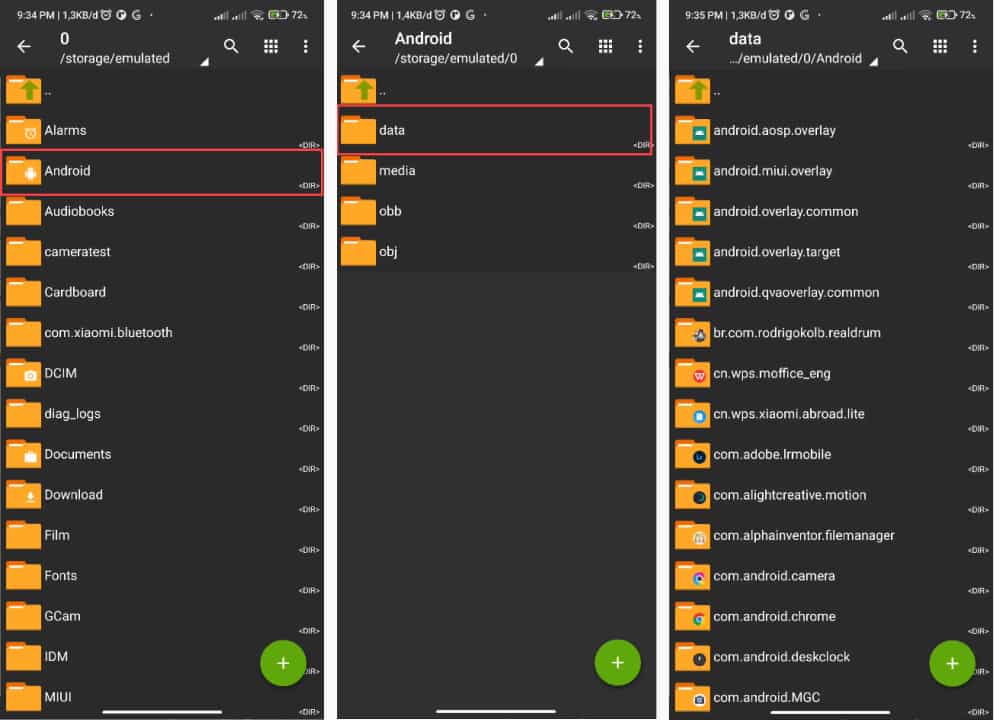Open the com.android.chrome folder
The image size is (994, 720).
coord(773,616)
